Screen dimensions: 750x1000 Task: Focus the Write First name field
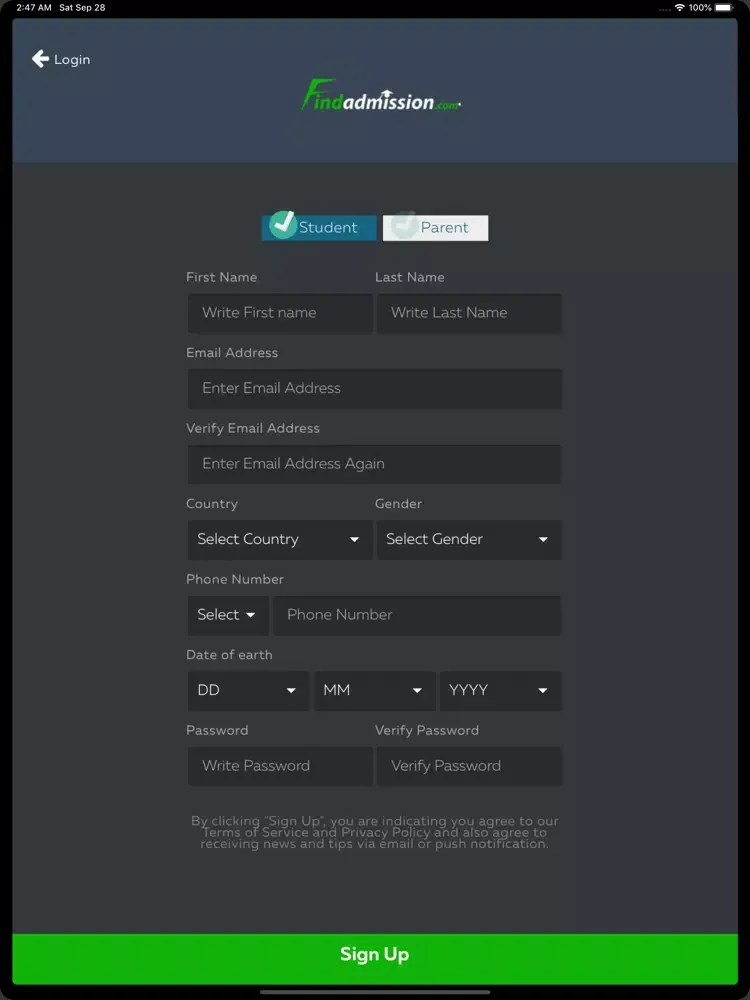(280, 312)
